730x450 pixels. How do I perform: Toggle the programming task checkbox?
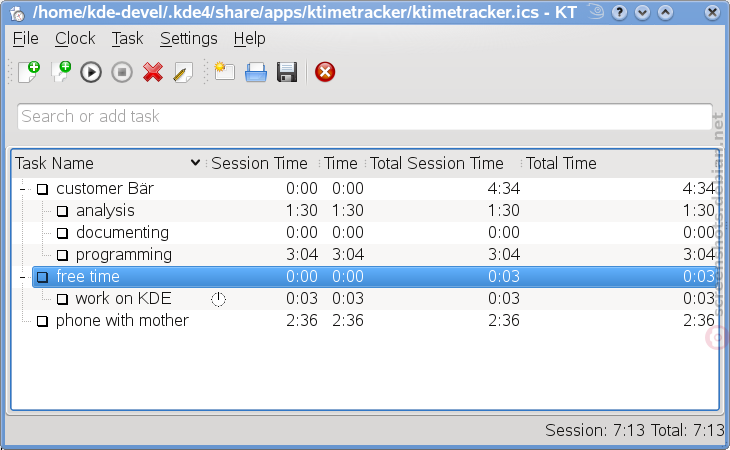(x=62, y=255)
